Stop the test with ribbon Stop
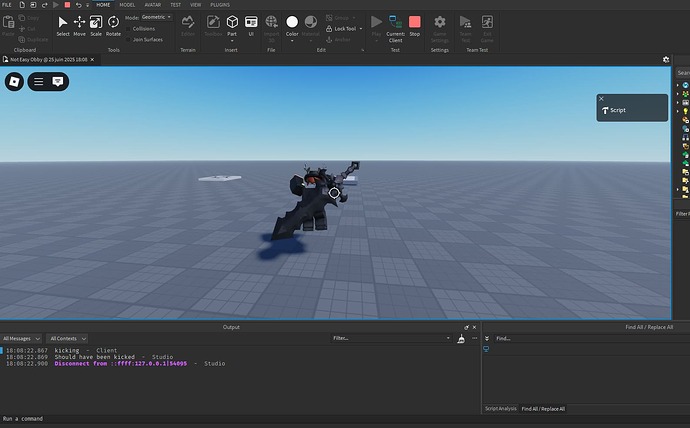This screenshot has height=428, width=690. [x=415, y=26]
